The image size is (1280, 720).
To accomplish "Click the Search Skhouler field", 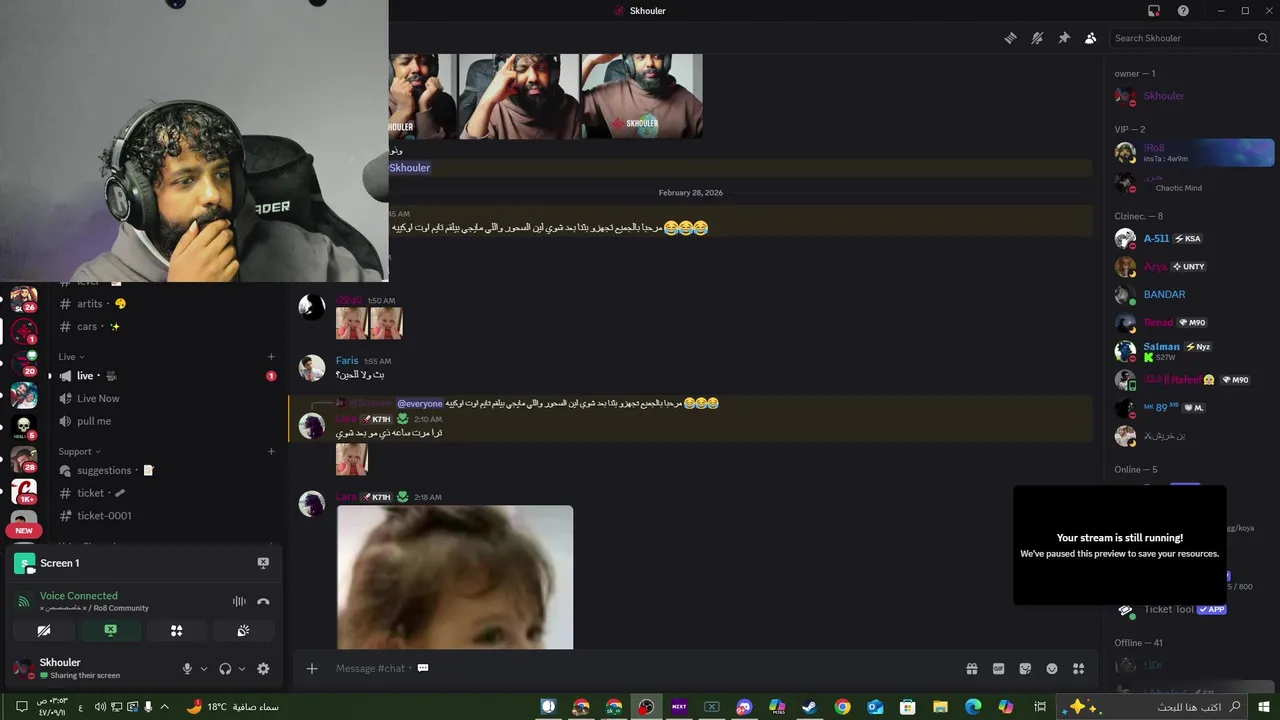I will [x=1191, y=38].
